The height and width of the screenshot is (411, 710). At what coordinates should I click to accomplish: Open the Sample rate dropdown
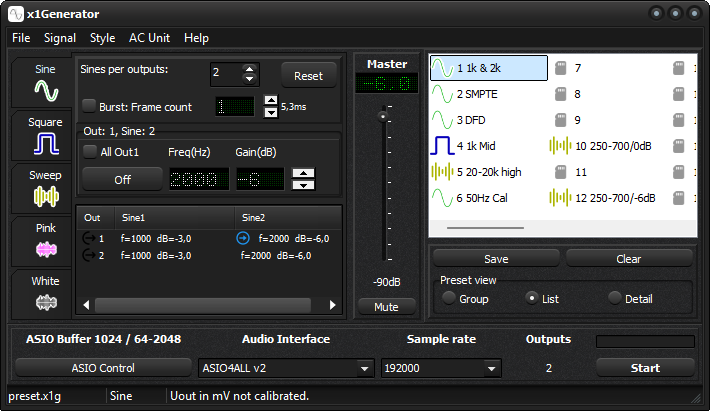[x=440, y=368]
